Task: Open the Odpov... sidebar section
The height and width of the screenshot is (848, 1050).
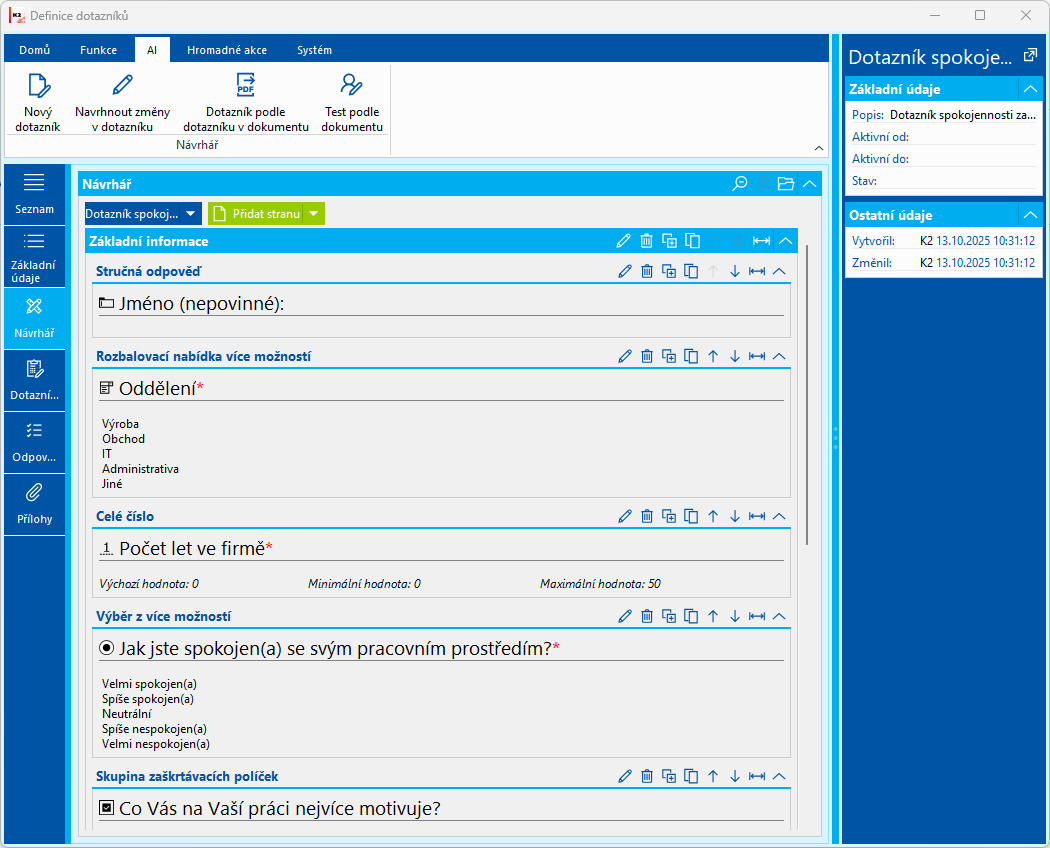Action: coord(34,443)
